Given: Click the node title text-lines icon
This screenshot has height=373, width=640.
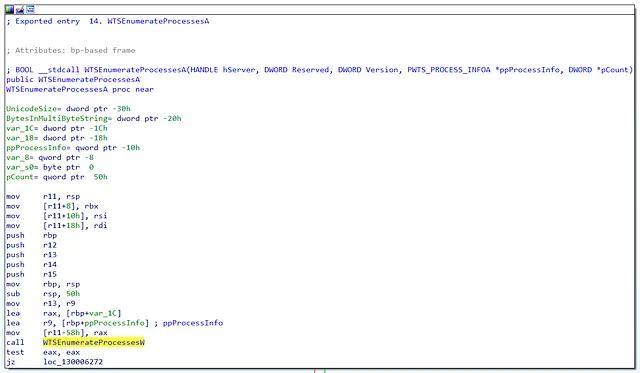Looking at the screenshot, I should point(30,9).
